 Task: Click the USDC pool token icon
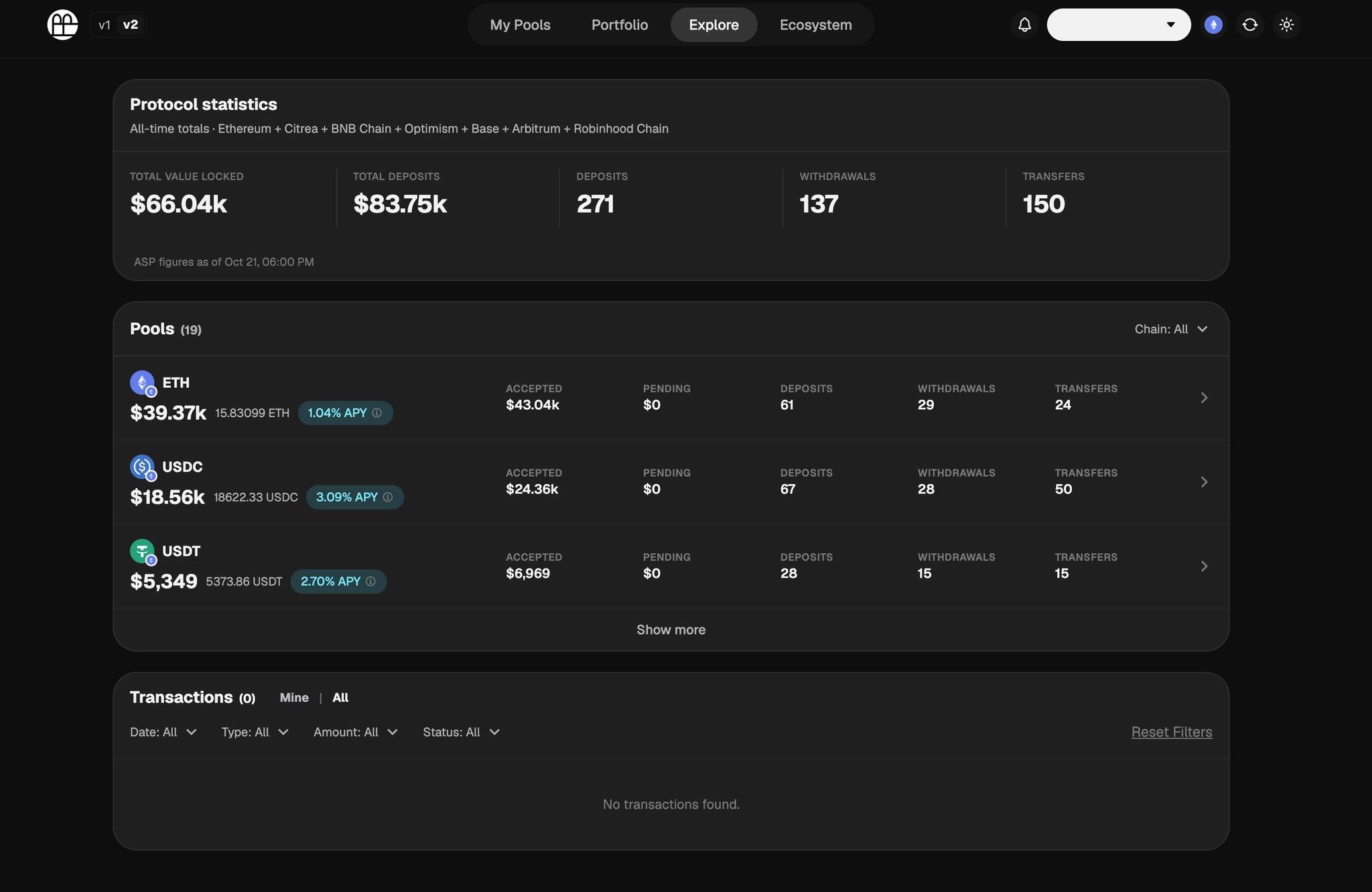point(143,467)
